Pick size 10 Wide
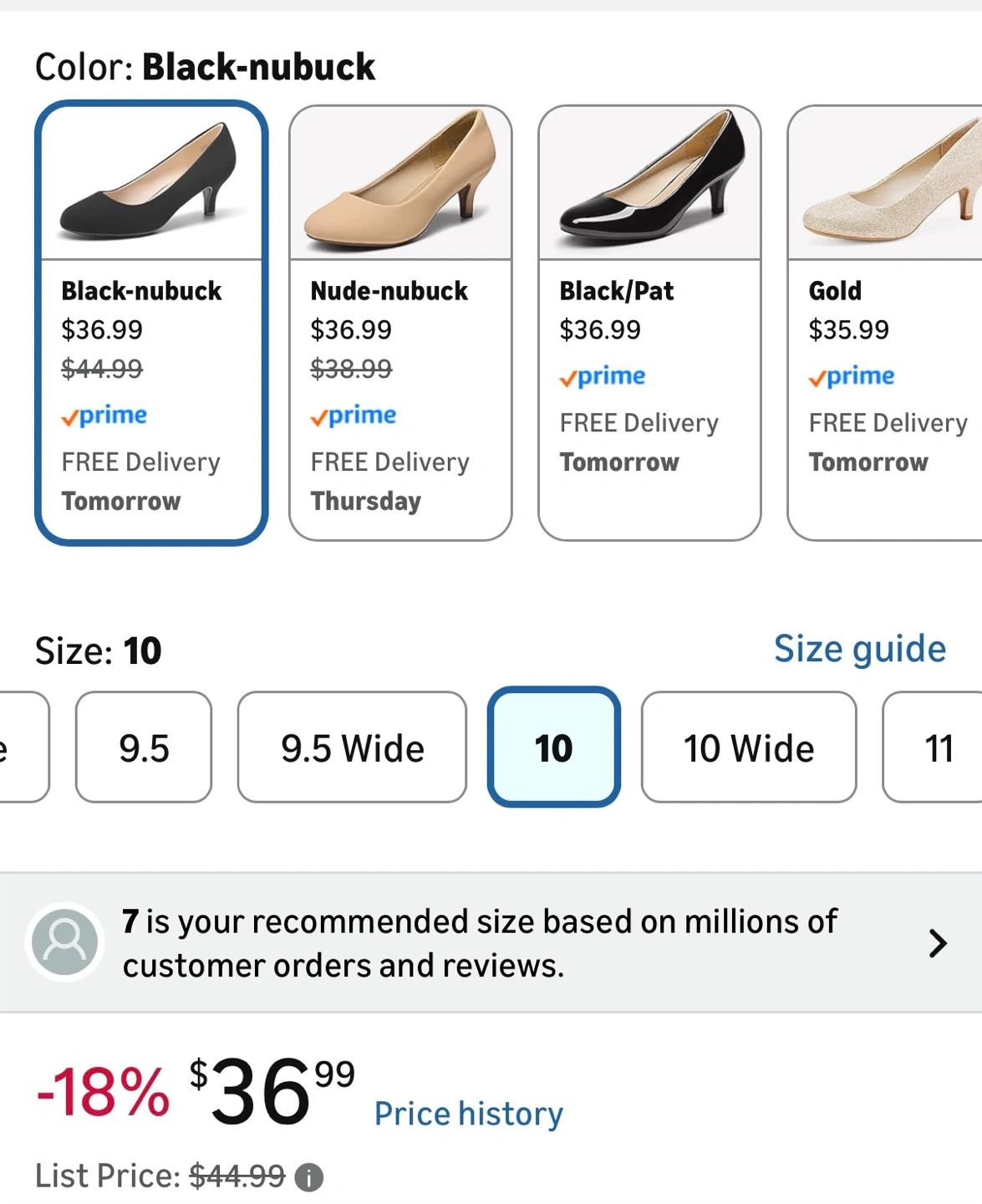 point(749,747)
